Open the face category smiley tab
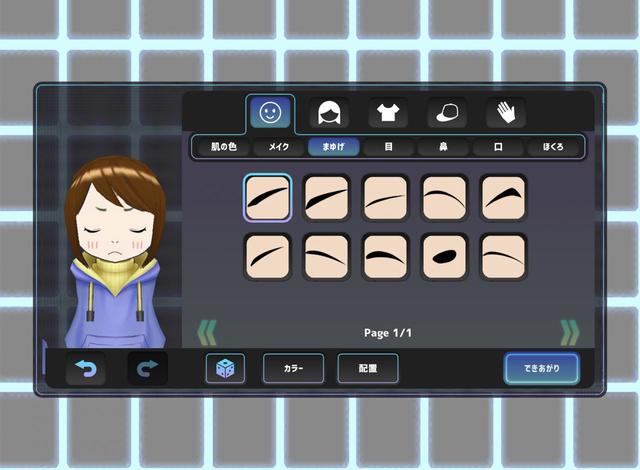The image size is (640, 470). coord(270,112)
